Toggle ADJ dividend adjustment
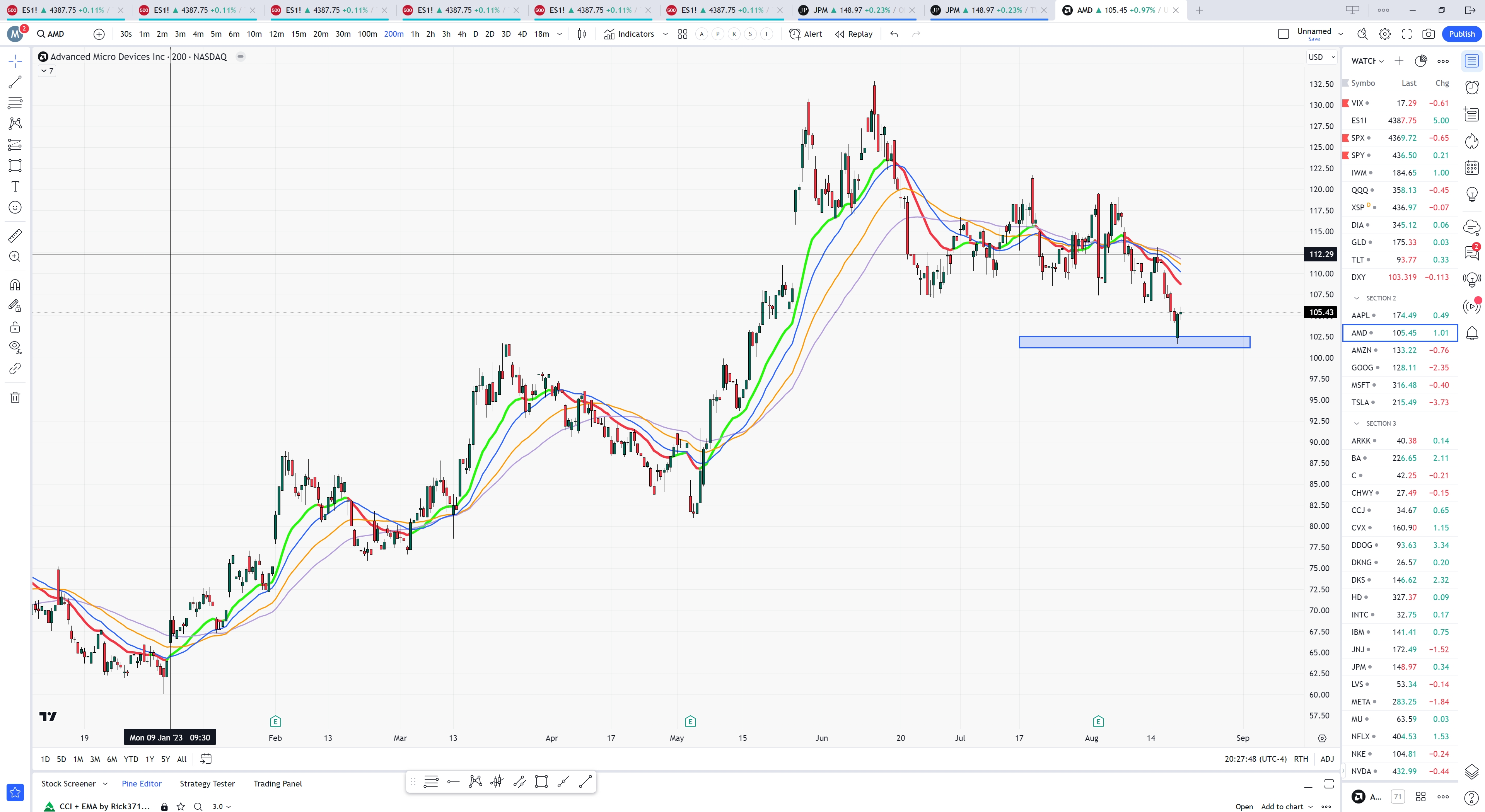This screenshot has height=812, width=1485. (x=1327, y=759)
